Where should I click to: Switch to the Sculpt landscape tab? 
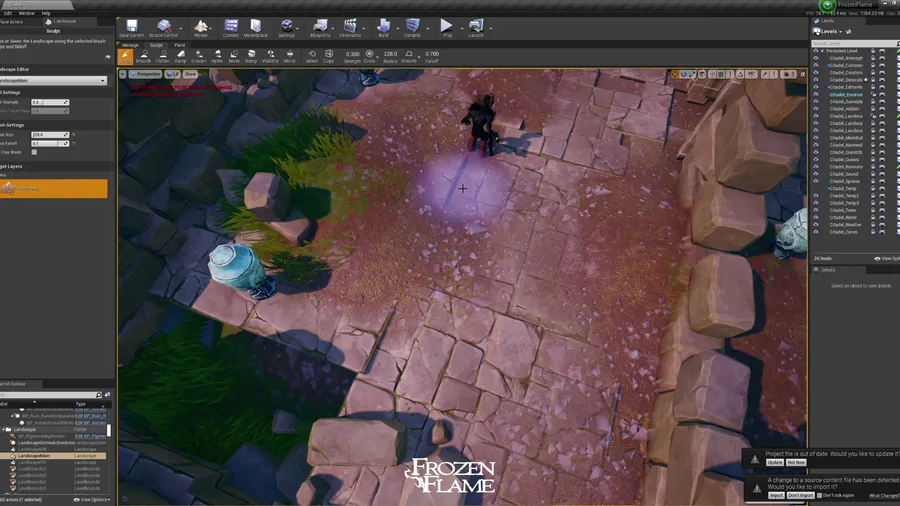pos(156,45)
